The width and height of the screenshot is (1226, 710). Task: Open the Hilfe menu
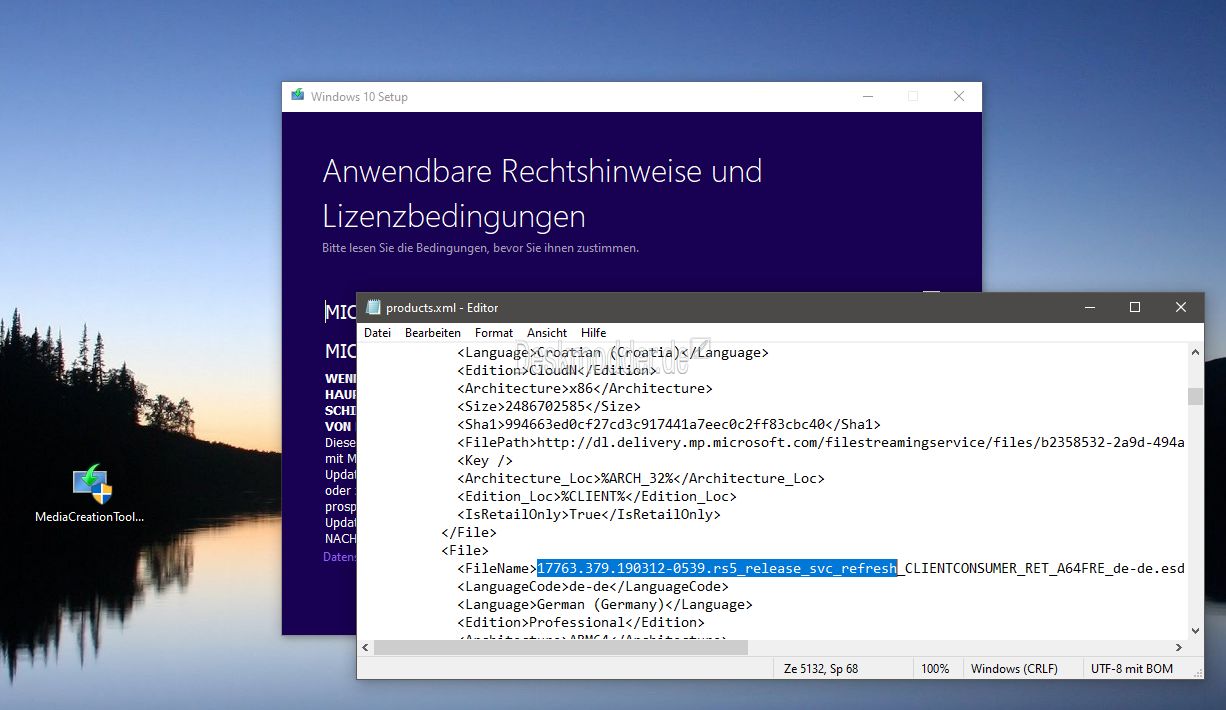[593, 333]
